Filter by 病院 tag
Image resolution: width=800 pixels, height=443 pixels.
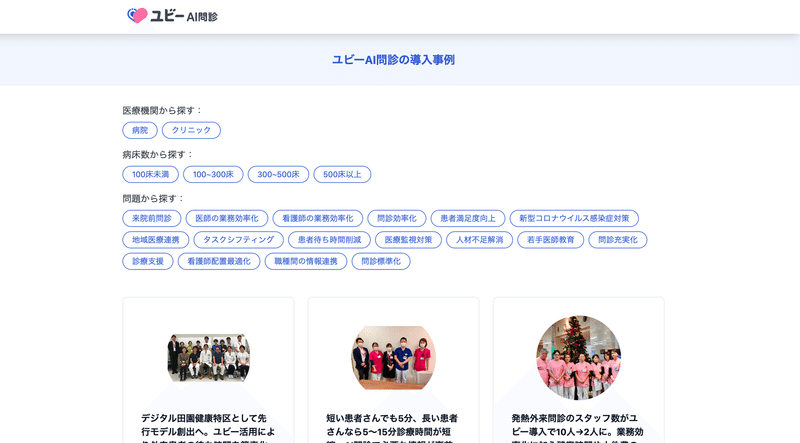pyautogui.click(x=140, y=130)
